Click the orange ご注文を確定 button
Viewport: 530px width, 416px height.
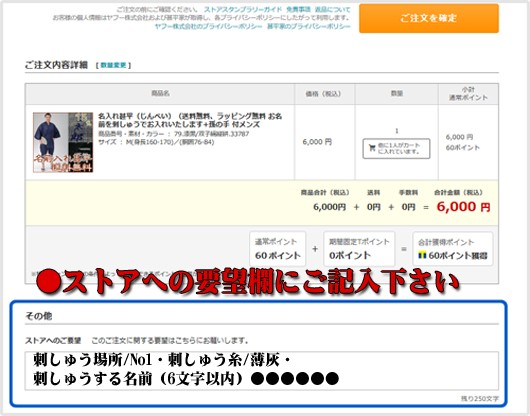(429, 18)
